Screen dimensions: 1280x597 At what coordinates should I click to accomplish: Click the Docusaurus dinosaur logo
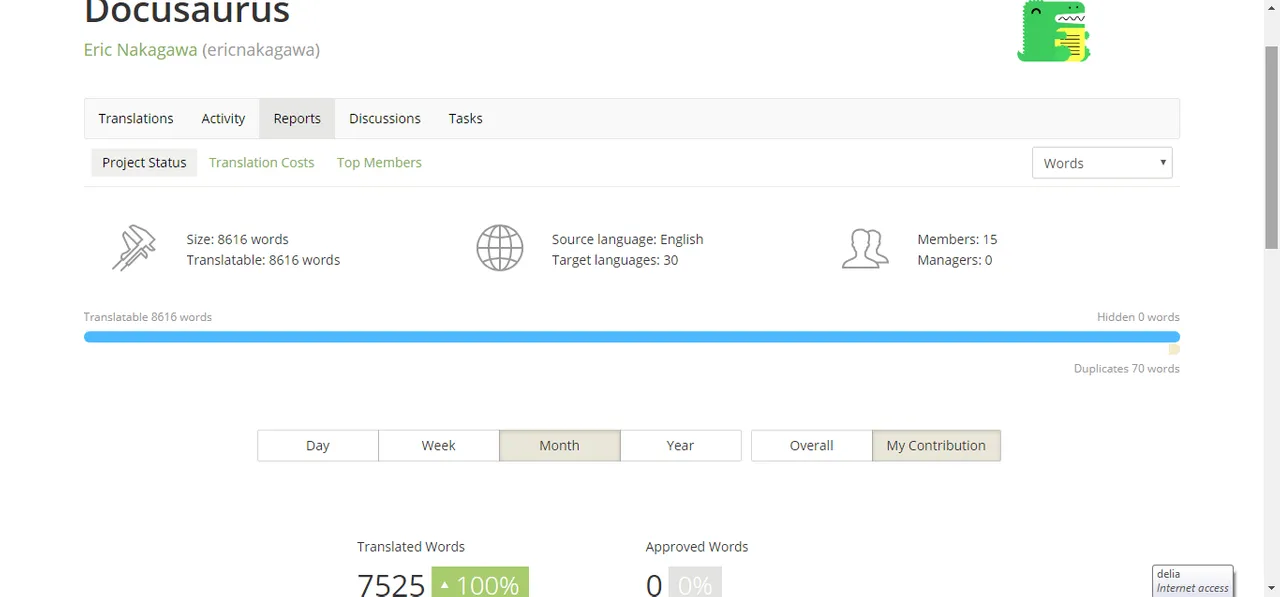pyautogui.click(x=1053, y=31)
